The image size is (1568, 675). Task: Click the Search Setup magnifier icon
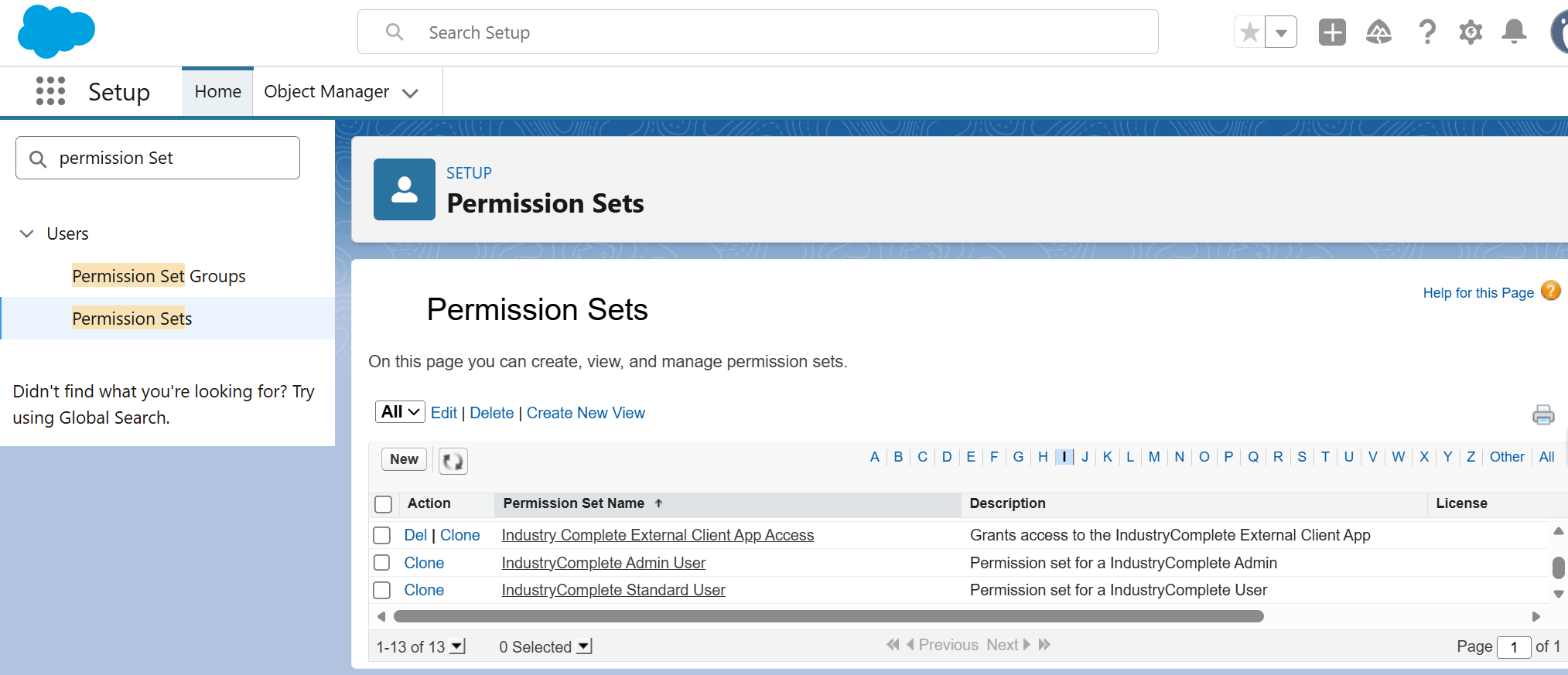(395, 32)
